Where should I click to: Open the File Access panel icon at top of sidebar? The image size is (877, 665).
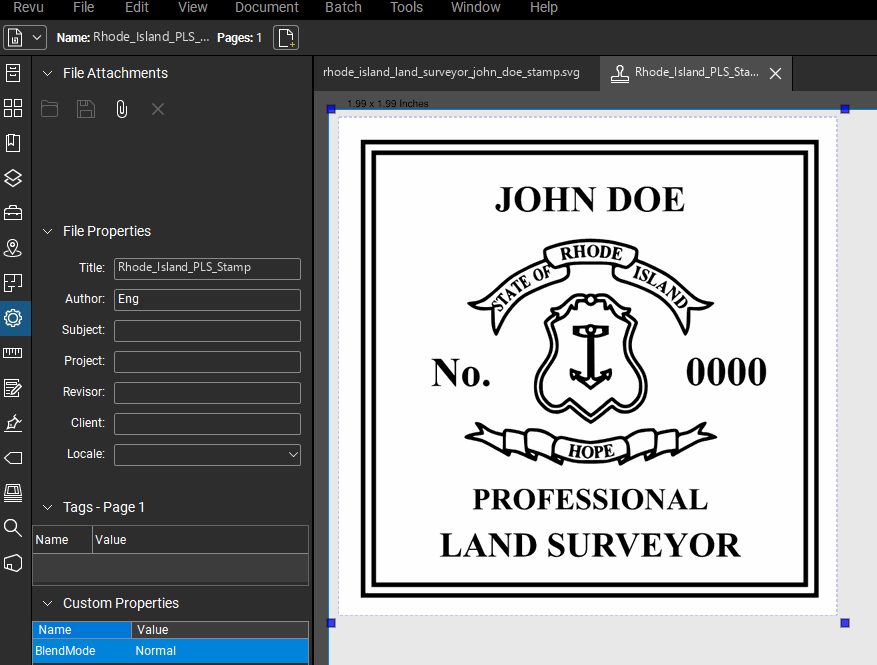(x=13, y=73)
